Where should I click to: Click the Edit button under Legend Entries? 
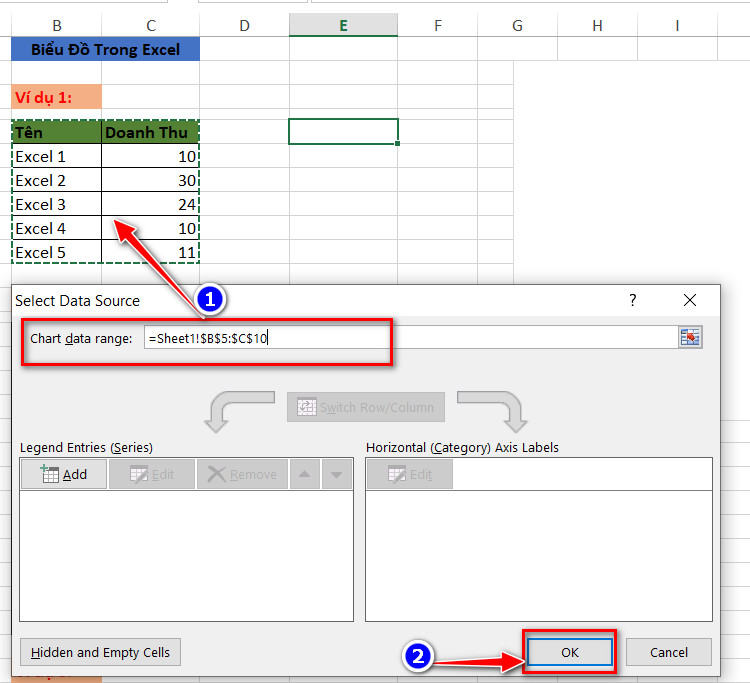(x=152, y=474)
